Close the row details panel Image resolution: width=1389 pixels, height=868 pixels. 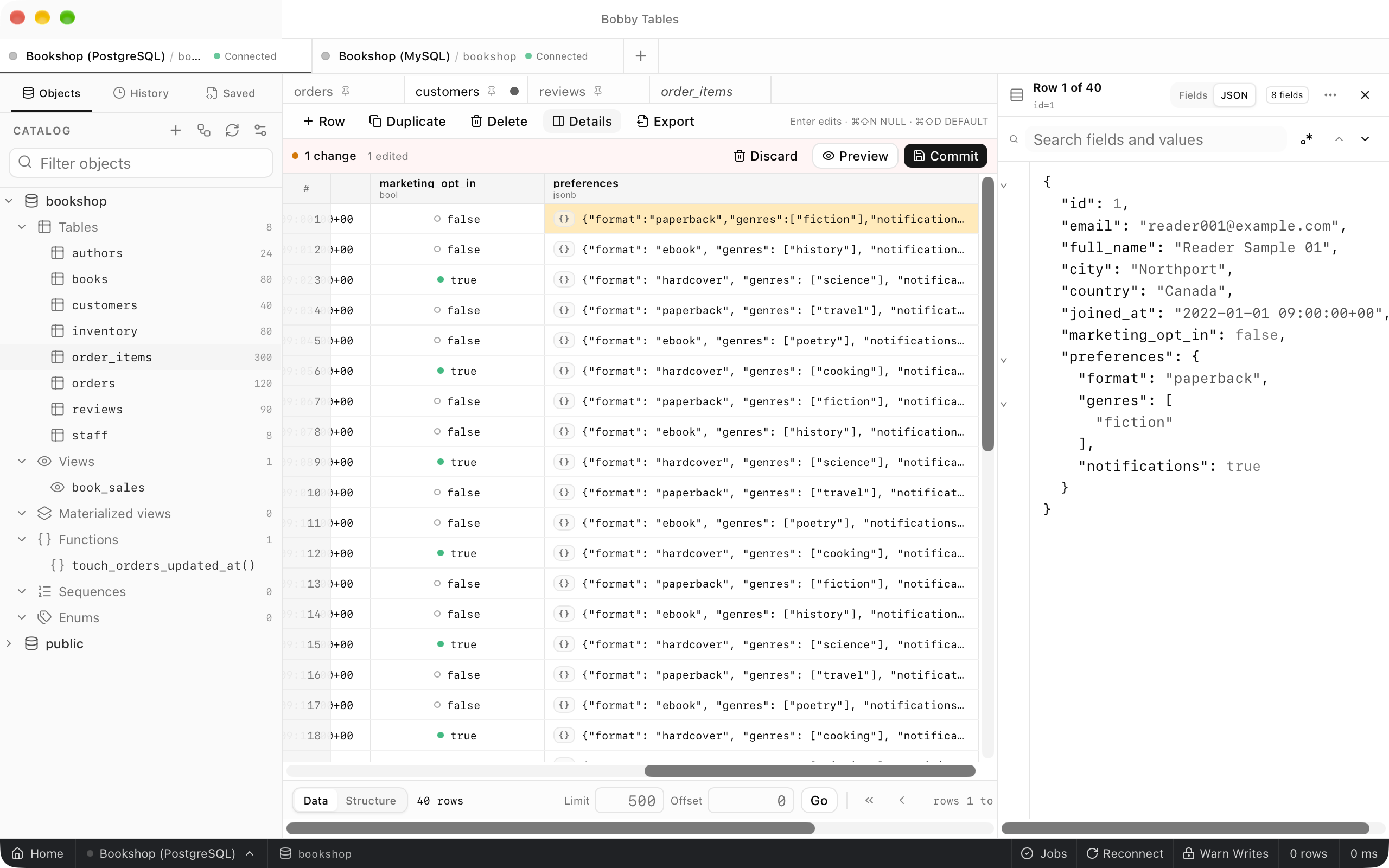(1365, 95)
